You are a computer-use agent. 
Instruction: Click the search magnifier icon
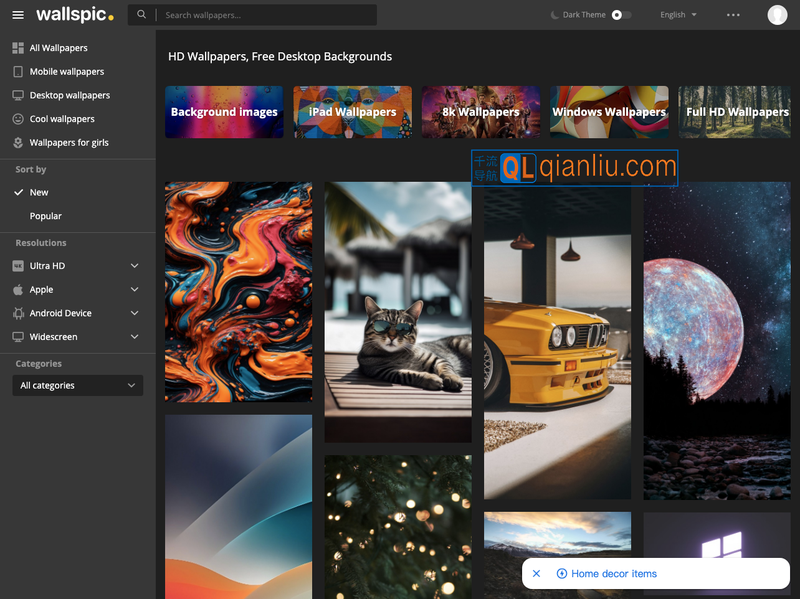click(142, 15)
